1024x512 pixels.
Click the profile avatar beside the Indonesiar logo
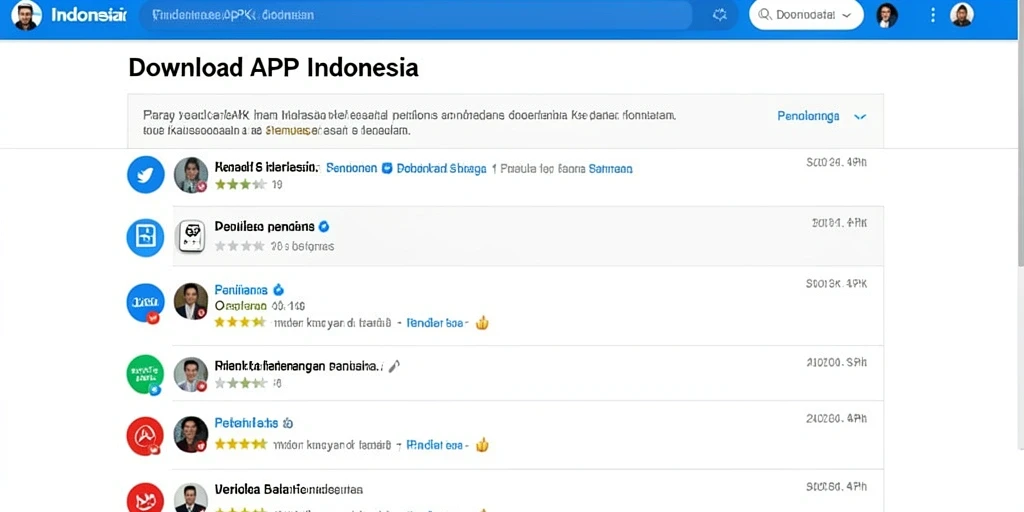click(27, 15)
